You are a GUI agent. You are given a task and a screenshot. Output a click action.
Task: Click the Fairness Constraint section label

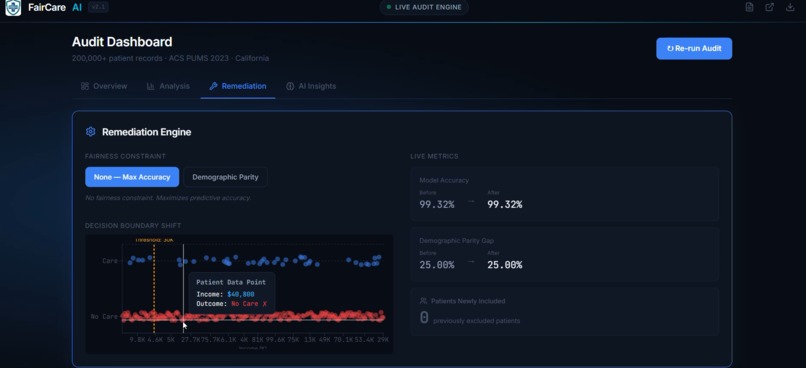click(125, 156)
